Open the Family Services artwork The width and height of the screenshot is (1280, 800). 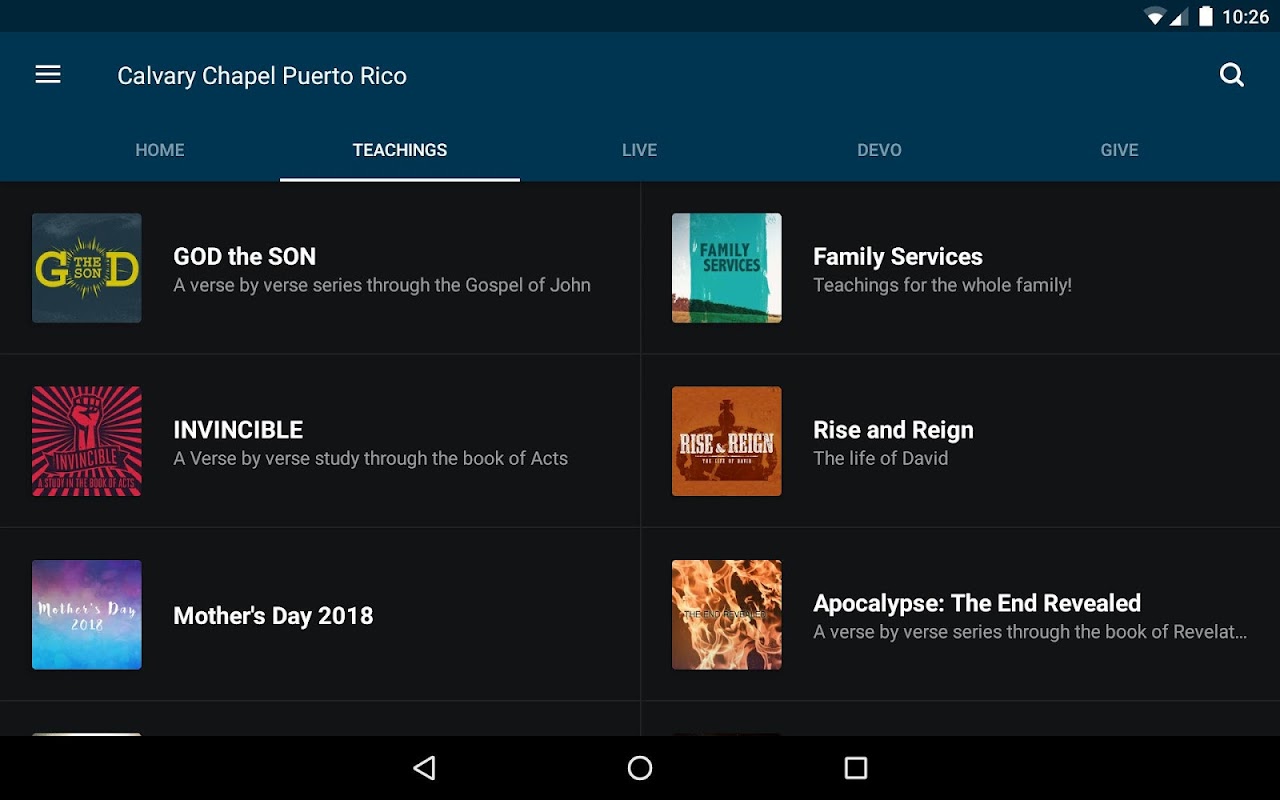(x=727, y=268)
